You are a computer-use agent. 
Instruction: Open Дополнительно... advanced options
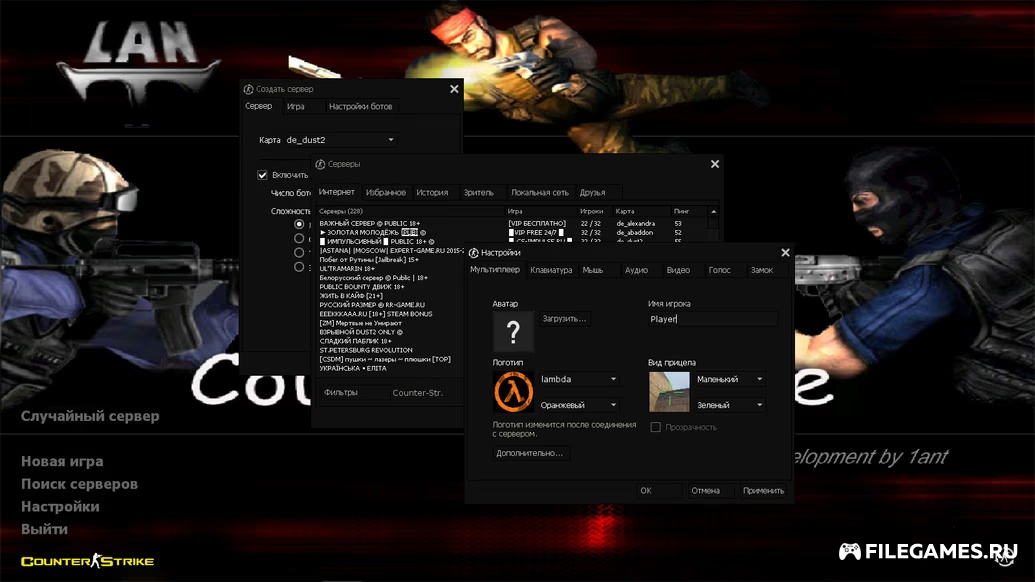(530, 453)
